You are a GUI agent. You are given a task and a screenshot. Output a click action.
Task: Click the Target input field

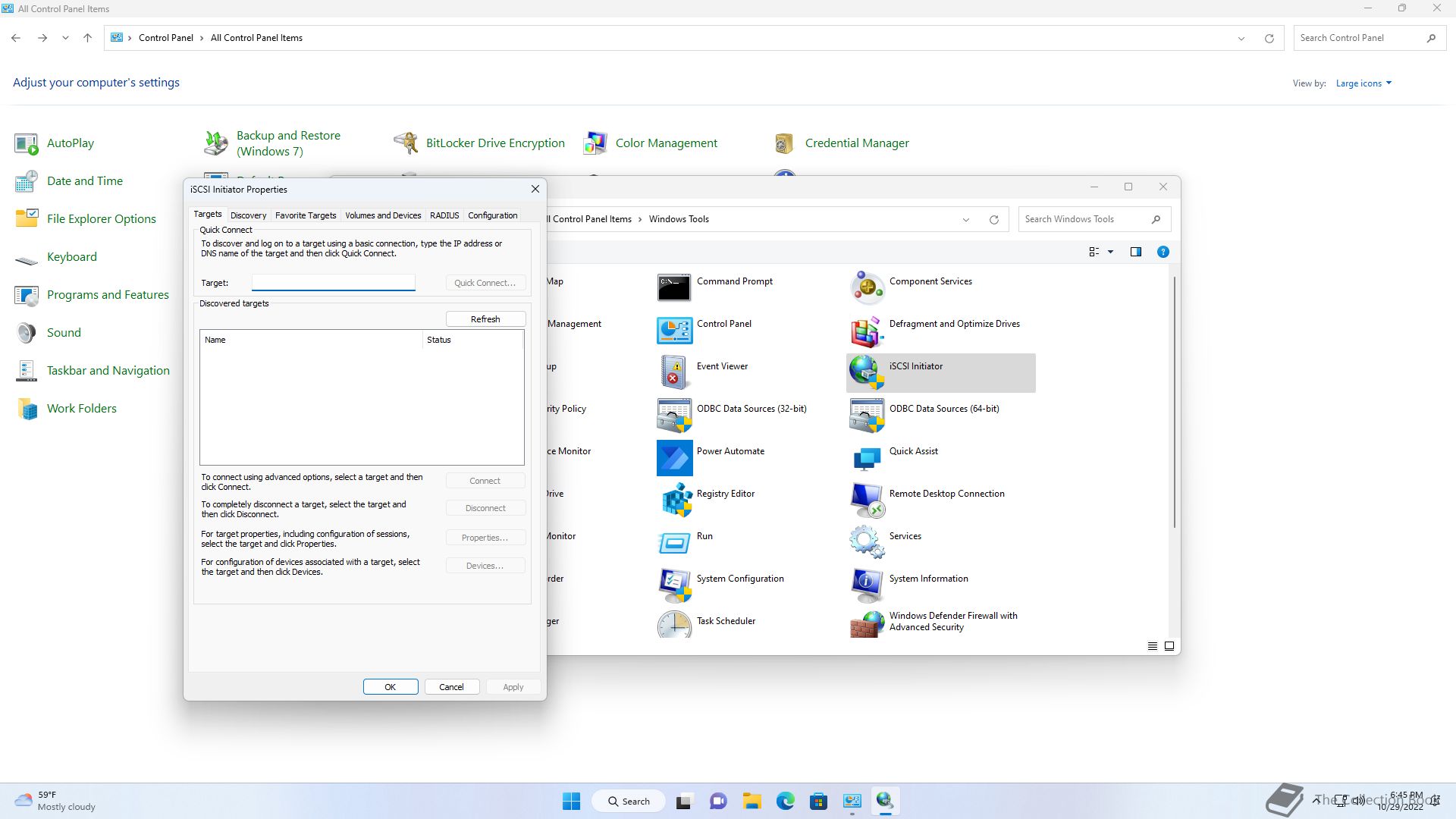[x=334, y=283]
